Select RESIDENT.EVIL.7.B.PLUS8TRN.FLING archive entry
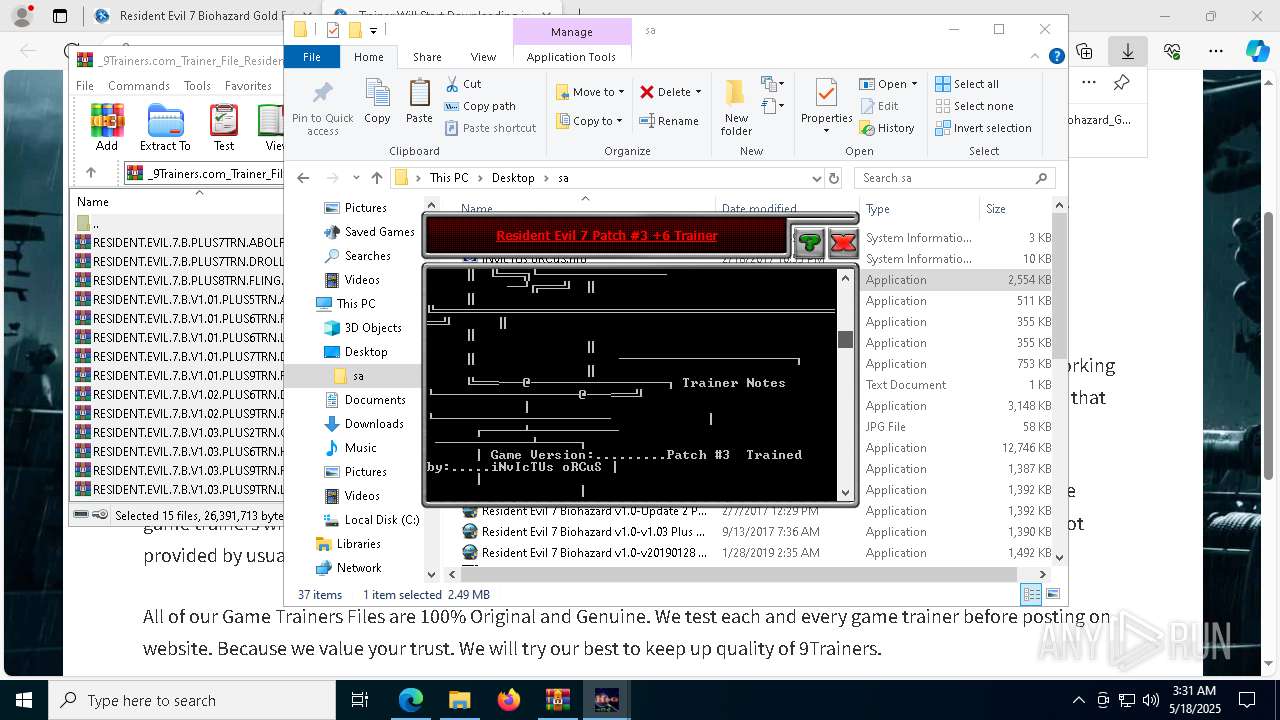 tap(180, 279)
